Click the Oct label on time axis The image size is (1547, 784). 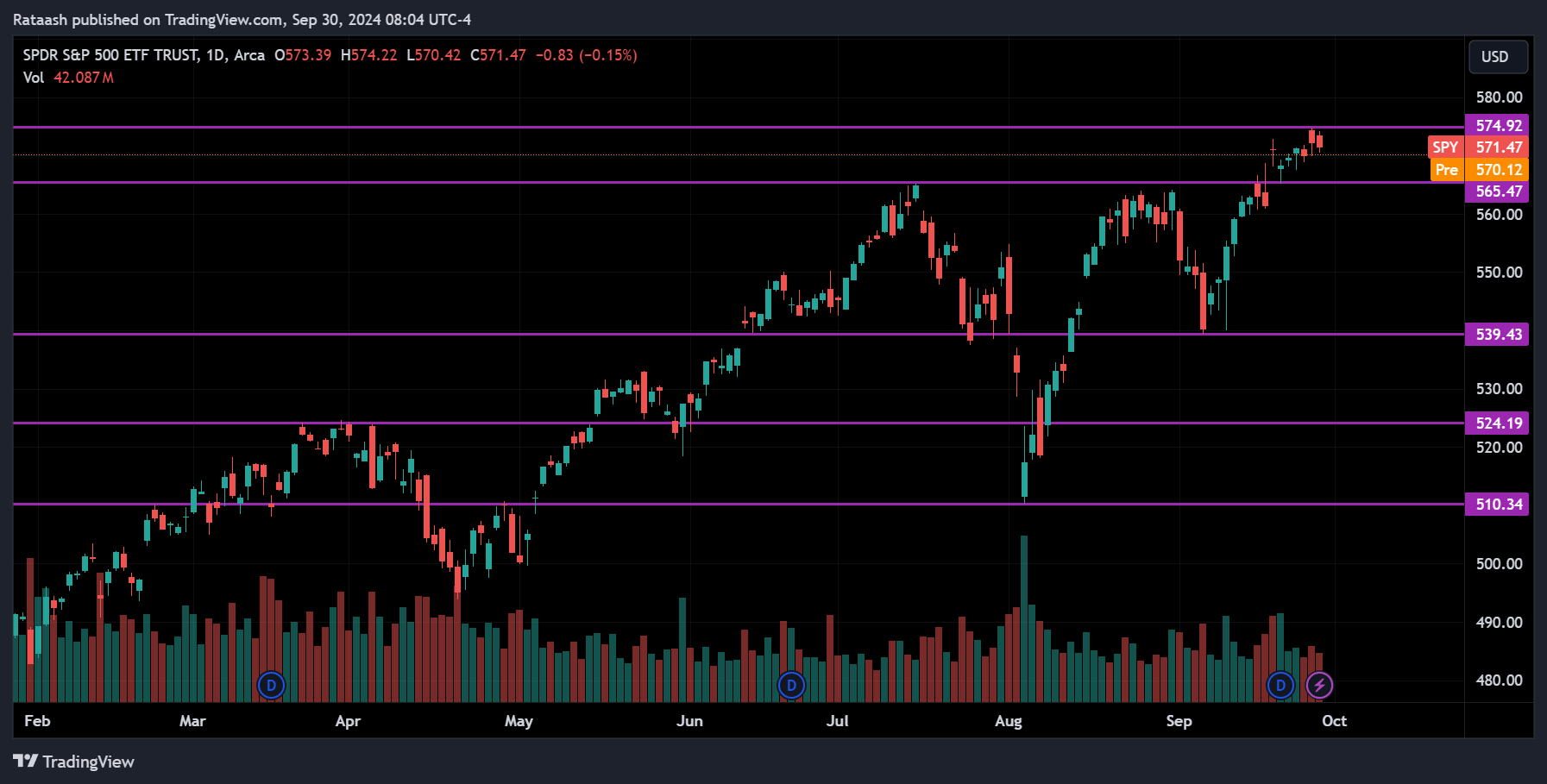(x=1335, y=721)
